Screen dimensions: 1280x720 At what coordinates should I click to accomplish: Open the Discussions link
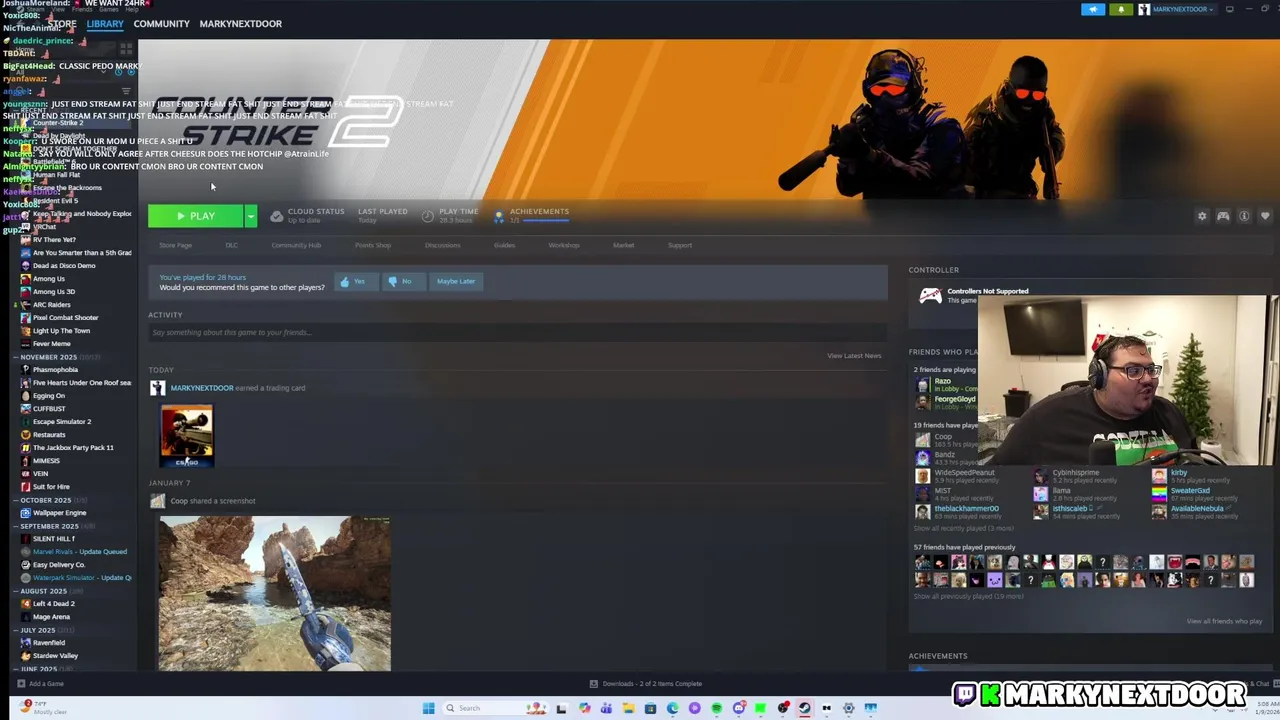442,245
